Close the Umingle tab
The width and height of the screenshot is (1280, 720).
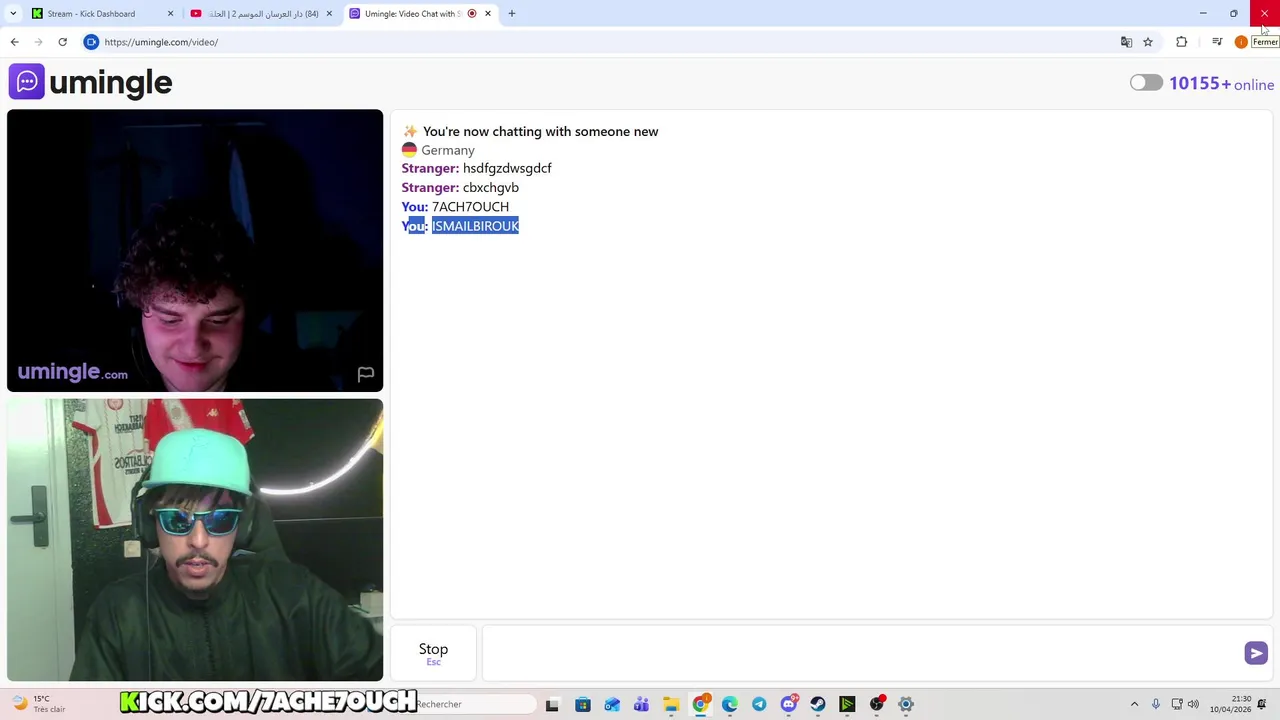(488, 14)
